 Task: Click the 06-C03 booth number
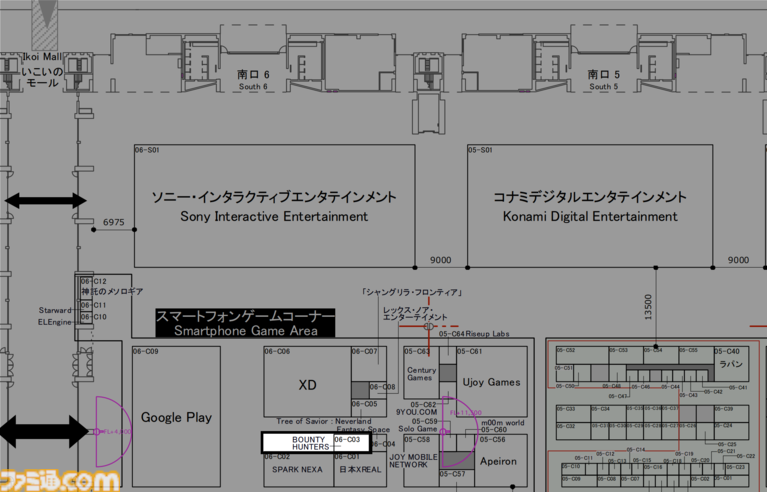347,439
